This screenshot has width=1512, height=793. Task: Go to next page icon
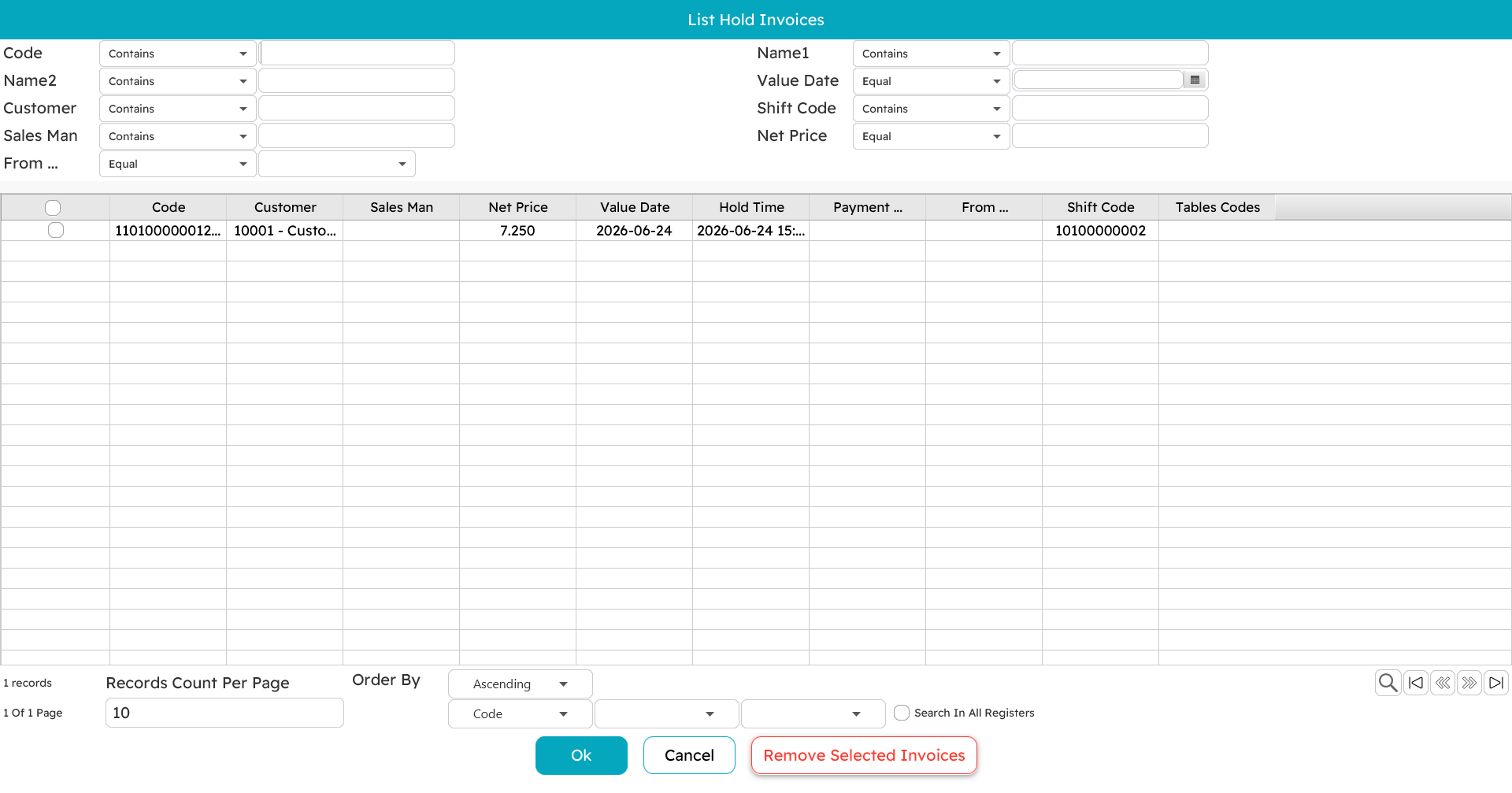1469,683
